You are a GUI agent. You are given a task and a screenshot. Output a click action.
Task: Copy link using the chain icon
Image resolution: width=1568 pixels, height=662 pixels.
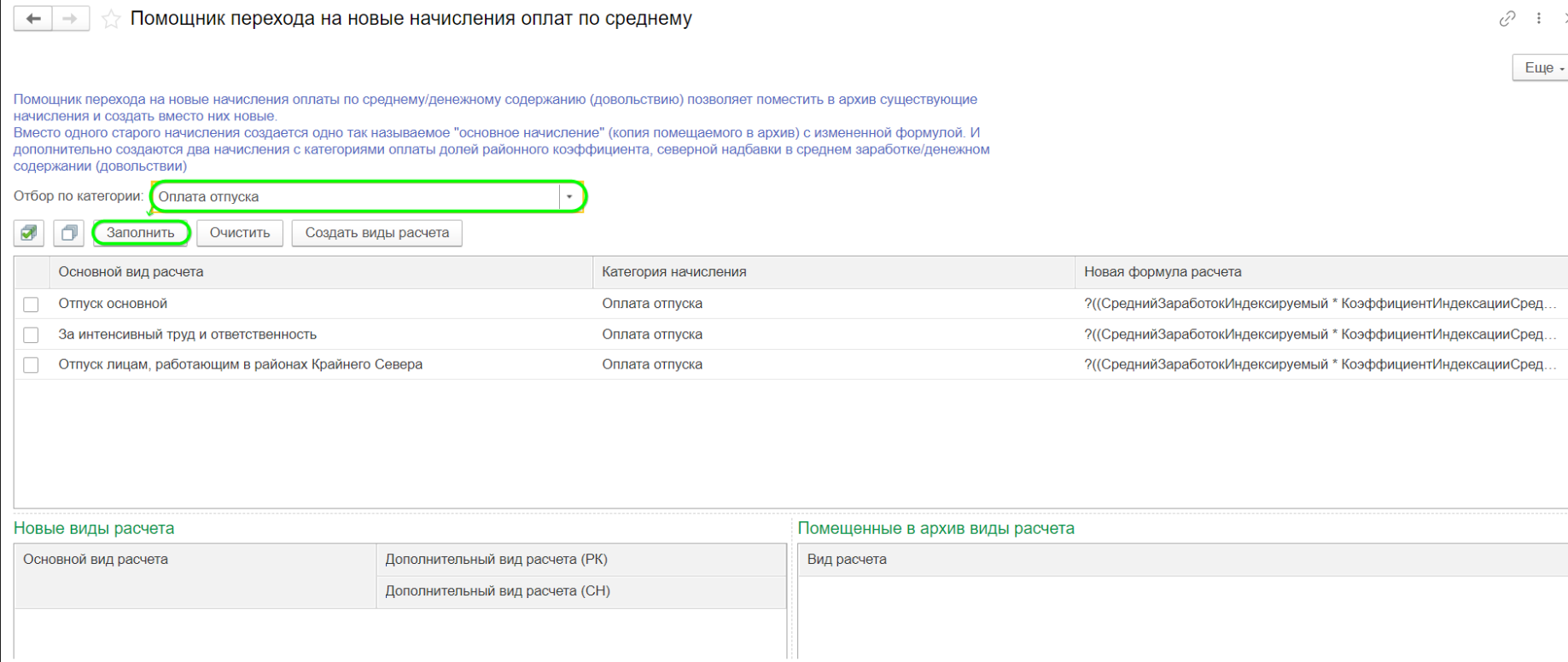click(x=1507, y=19)
